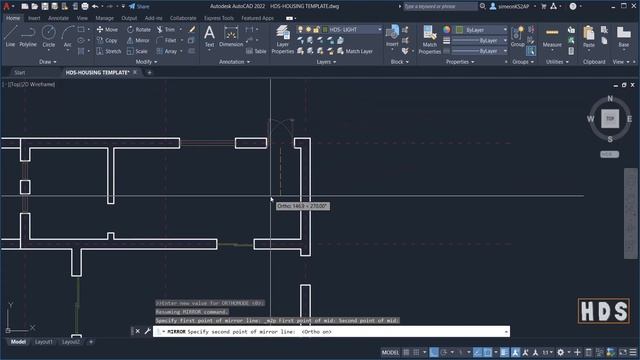Click the Erase tool in Modify panel
640x360 pixels.
click(x=192, y=29)
